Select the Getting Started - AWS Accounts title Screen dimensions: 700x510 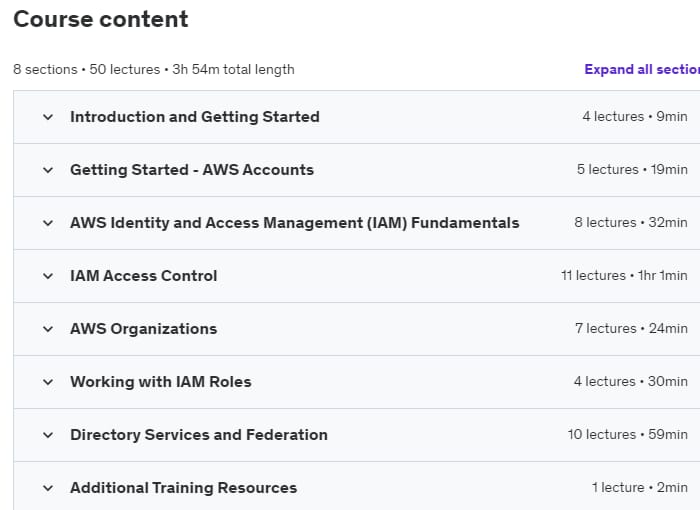click(192, 170)
